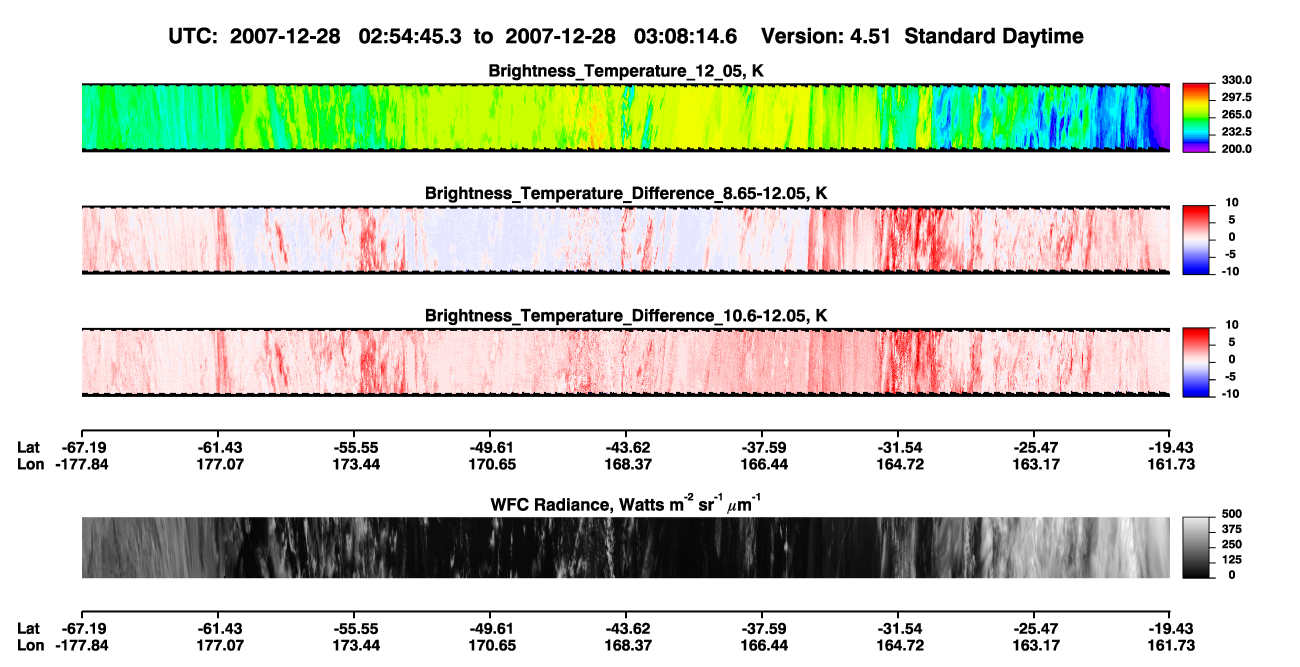Click longitude 170.65 on the axis above WFC Radiance
Screen dimensions: 1300x667
tap(490, 464)
